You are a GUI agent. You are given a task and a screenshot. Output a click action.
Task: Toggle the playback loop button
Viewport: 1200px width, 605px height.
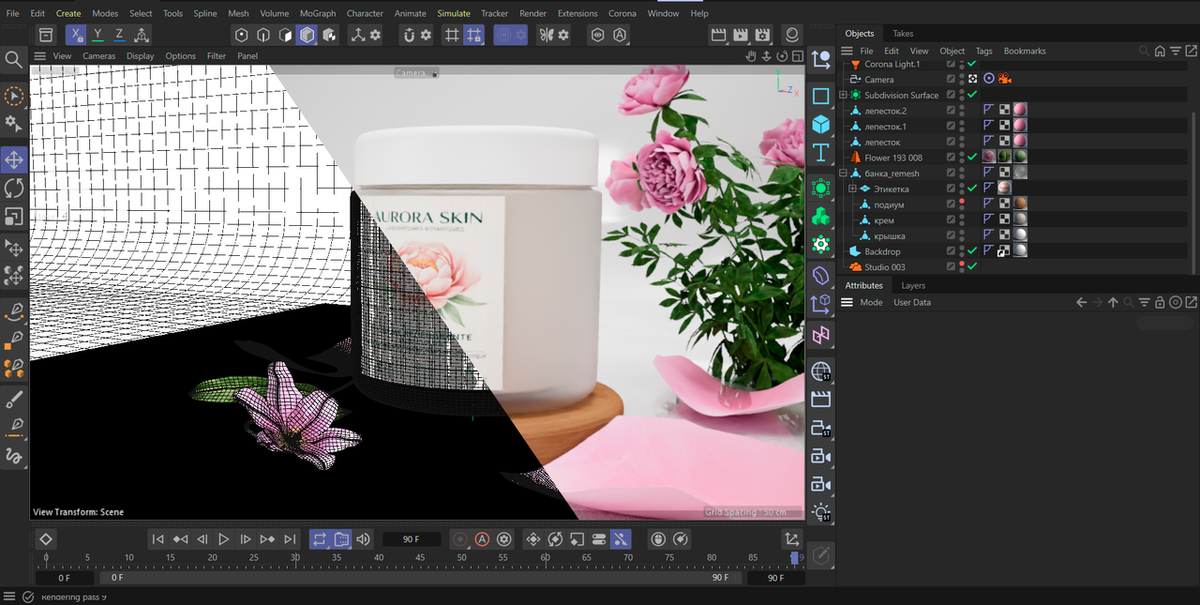pyautogui.click(x=319, y=539)
